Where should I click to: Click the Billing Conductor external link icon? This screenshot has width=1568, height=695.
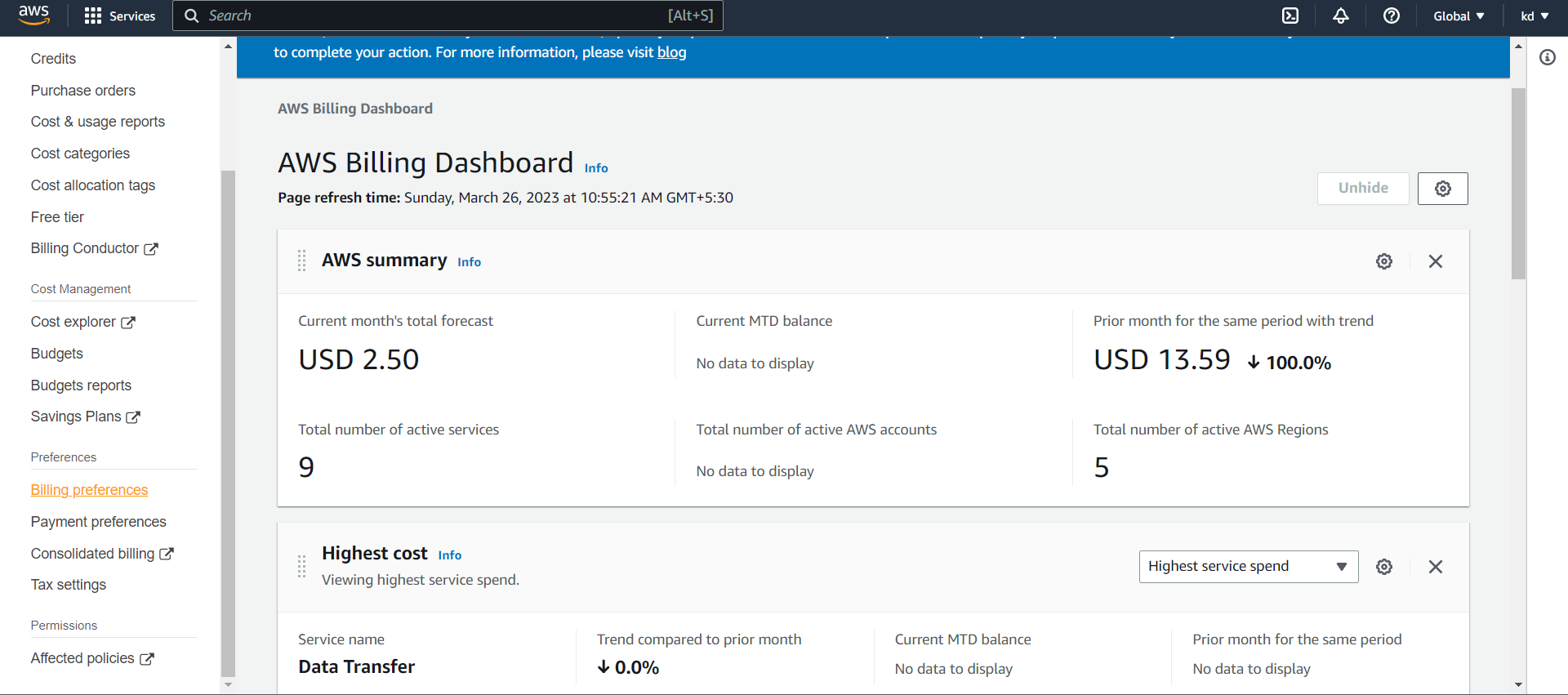[x=151, y=249]
